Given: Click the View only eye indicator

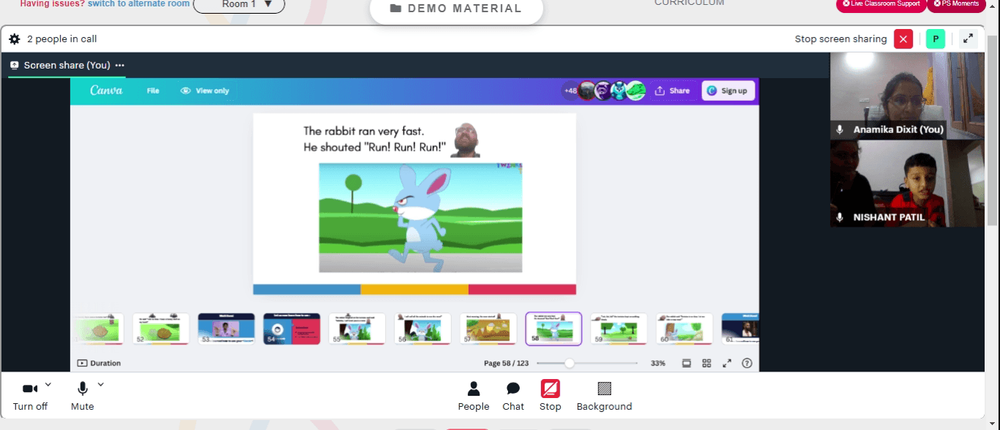Looking at the screenshot, I should click(x=205, y=91).
